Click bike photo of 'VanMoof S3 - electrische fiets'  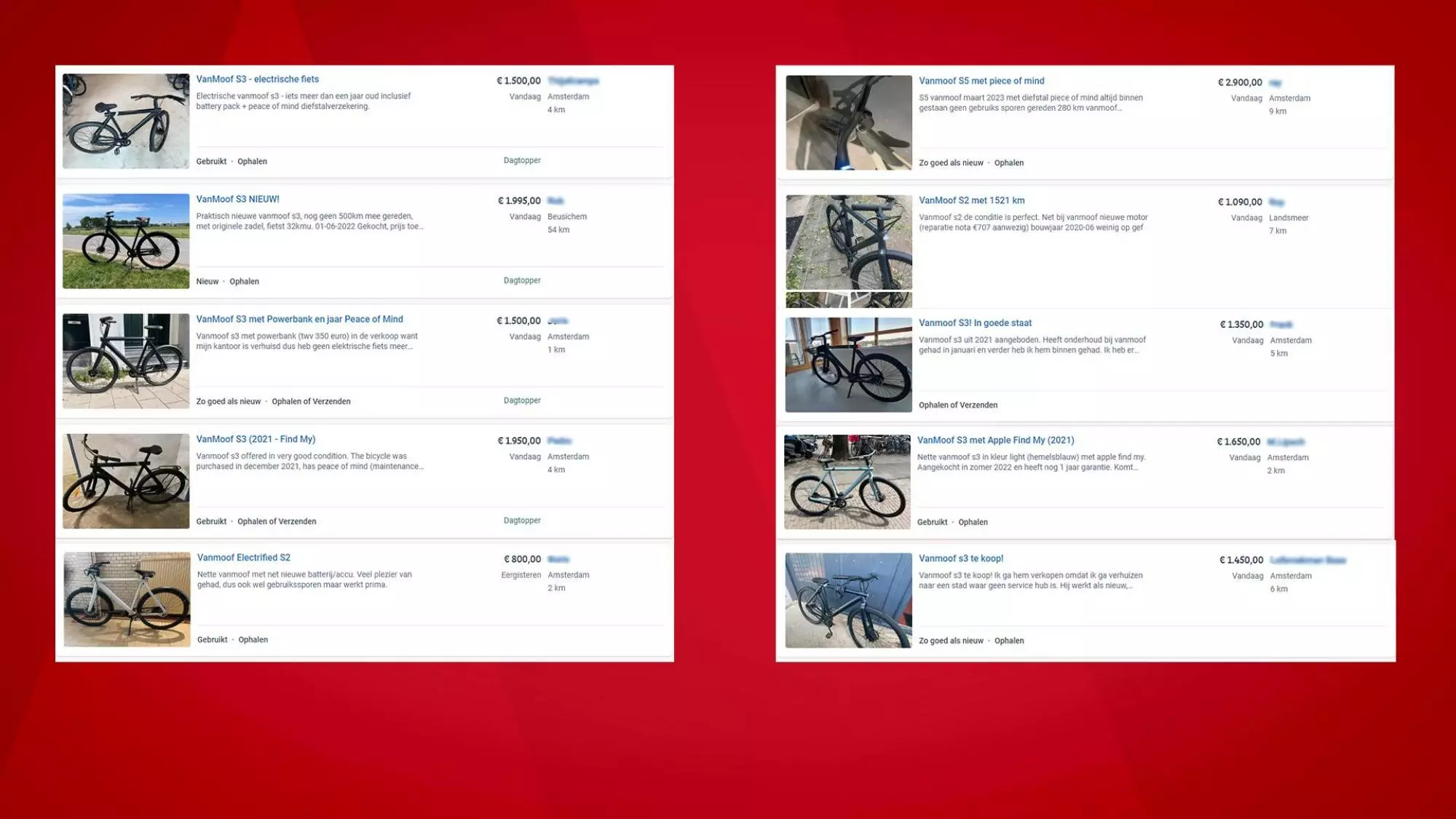coord(126,121)
